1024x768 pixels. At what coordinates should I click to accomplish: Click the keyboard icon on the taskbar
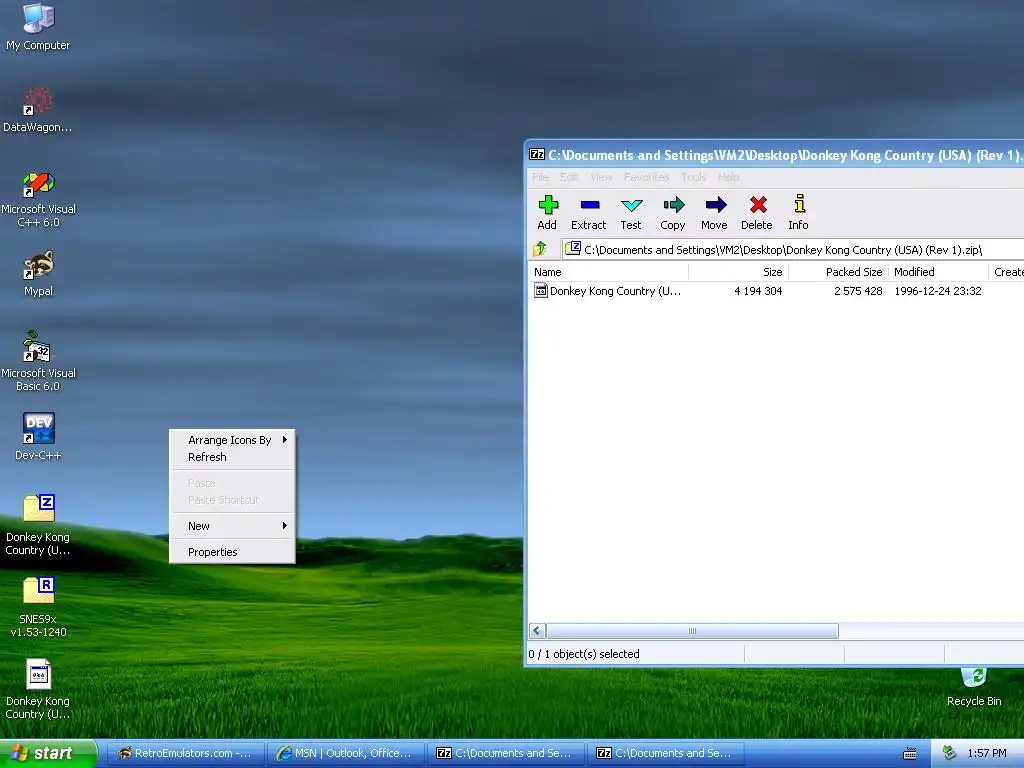910,754
